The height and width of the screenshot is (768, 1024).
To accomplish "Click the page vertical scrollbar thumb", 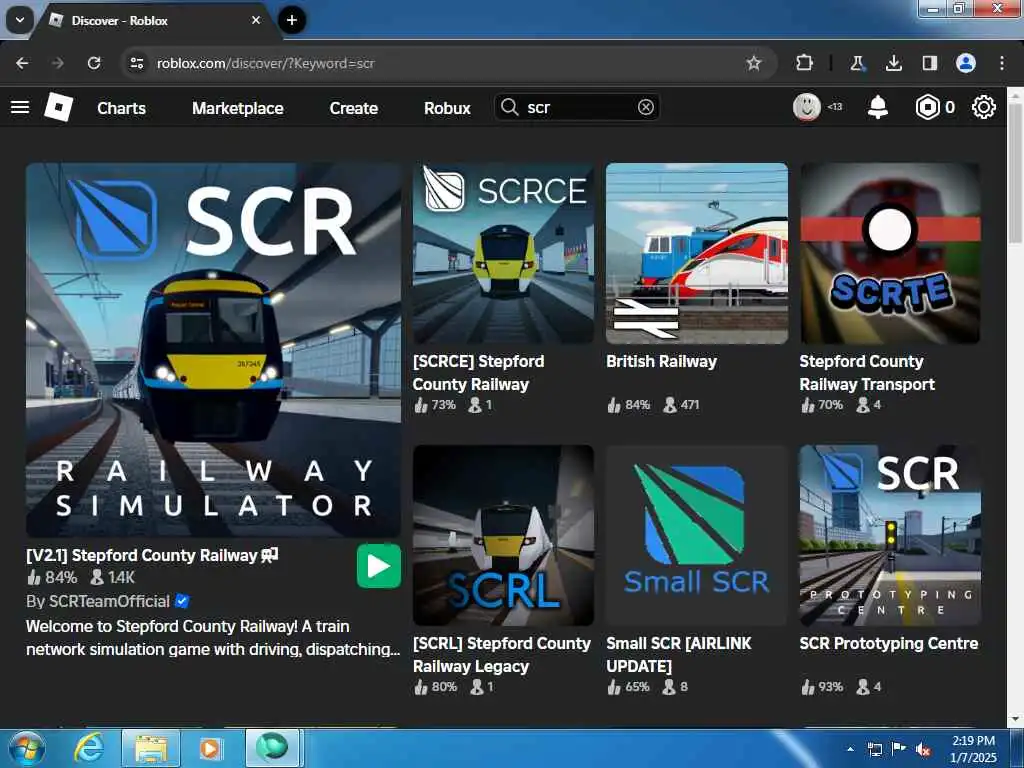I will (1016, 173).
